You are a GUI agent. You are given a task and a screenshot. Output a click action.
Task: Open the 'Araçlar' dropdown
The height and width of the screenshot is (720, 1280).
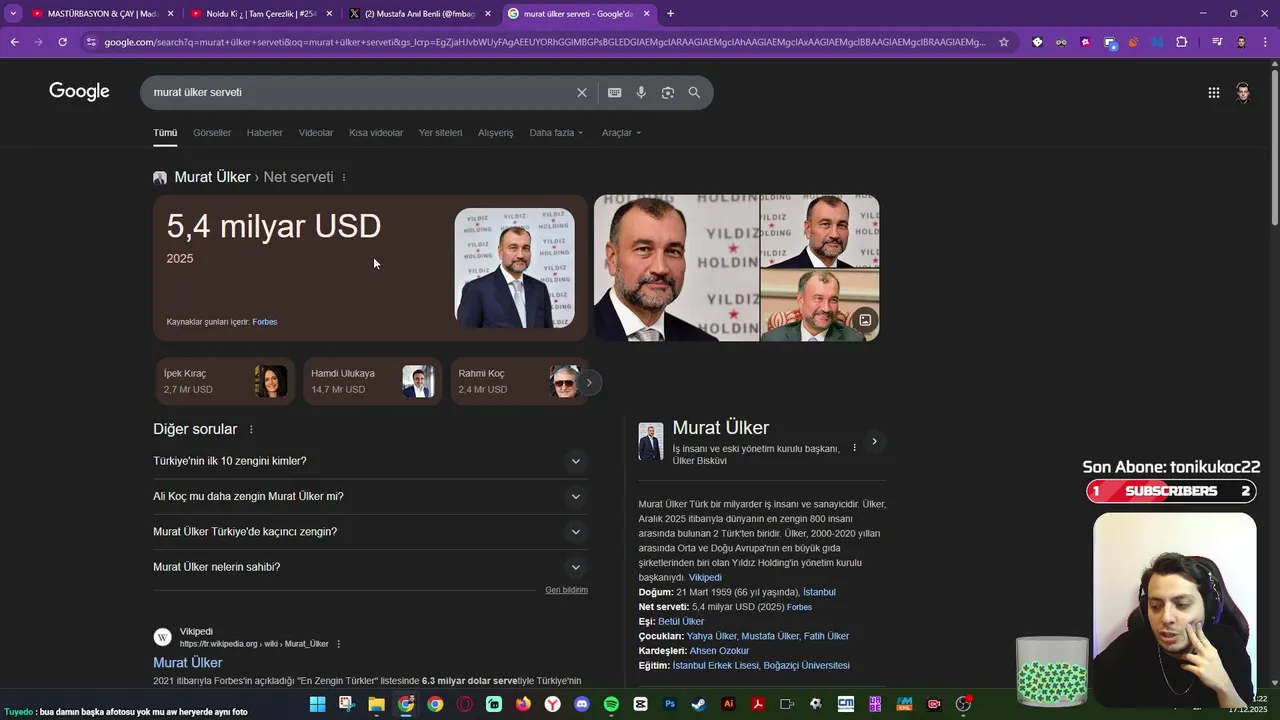(621, 133)
